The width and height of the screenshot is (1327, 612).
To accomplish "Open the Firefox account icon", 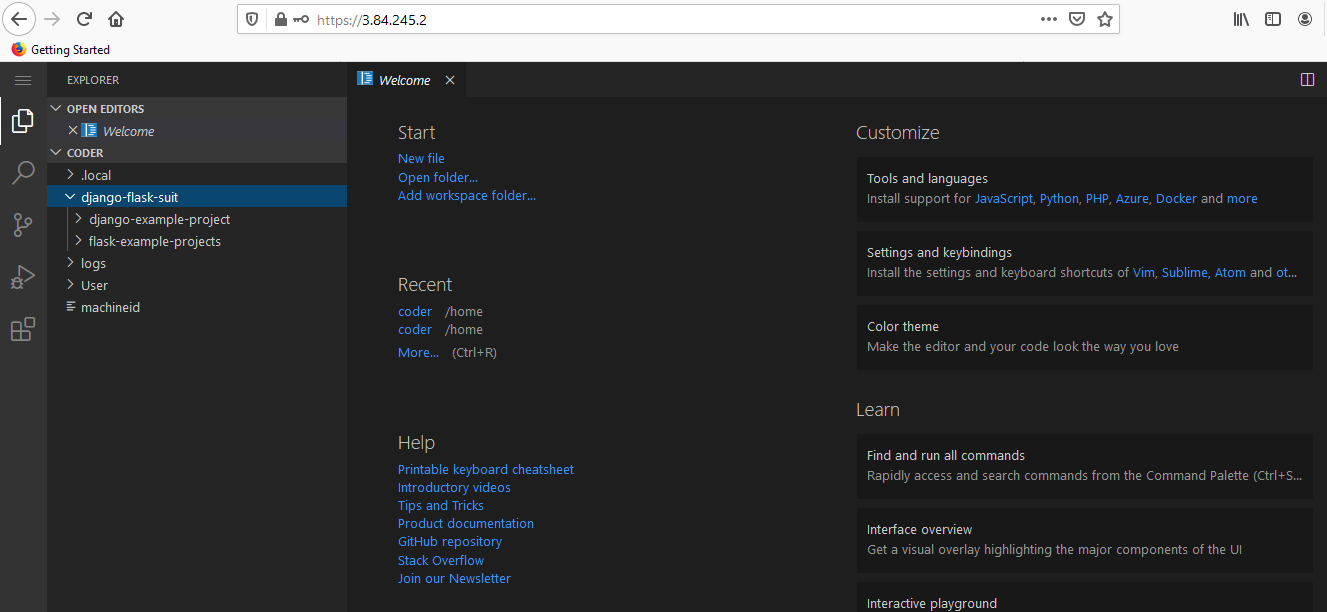I will [1305, 19].
